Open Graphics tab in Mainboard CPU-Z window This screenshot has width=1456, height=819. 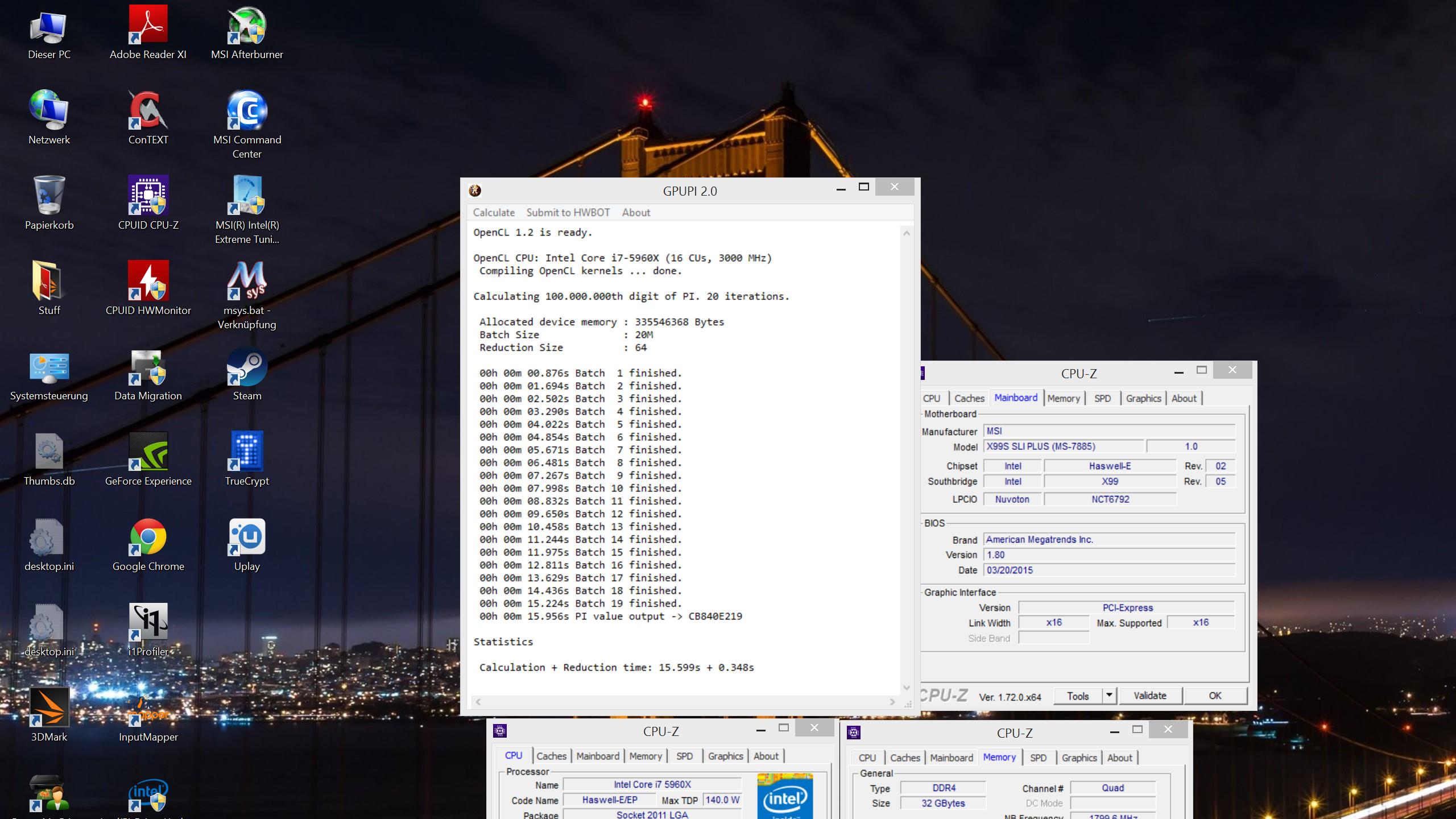pos(1143,398)
